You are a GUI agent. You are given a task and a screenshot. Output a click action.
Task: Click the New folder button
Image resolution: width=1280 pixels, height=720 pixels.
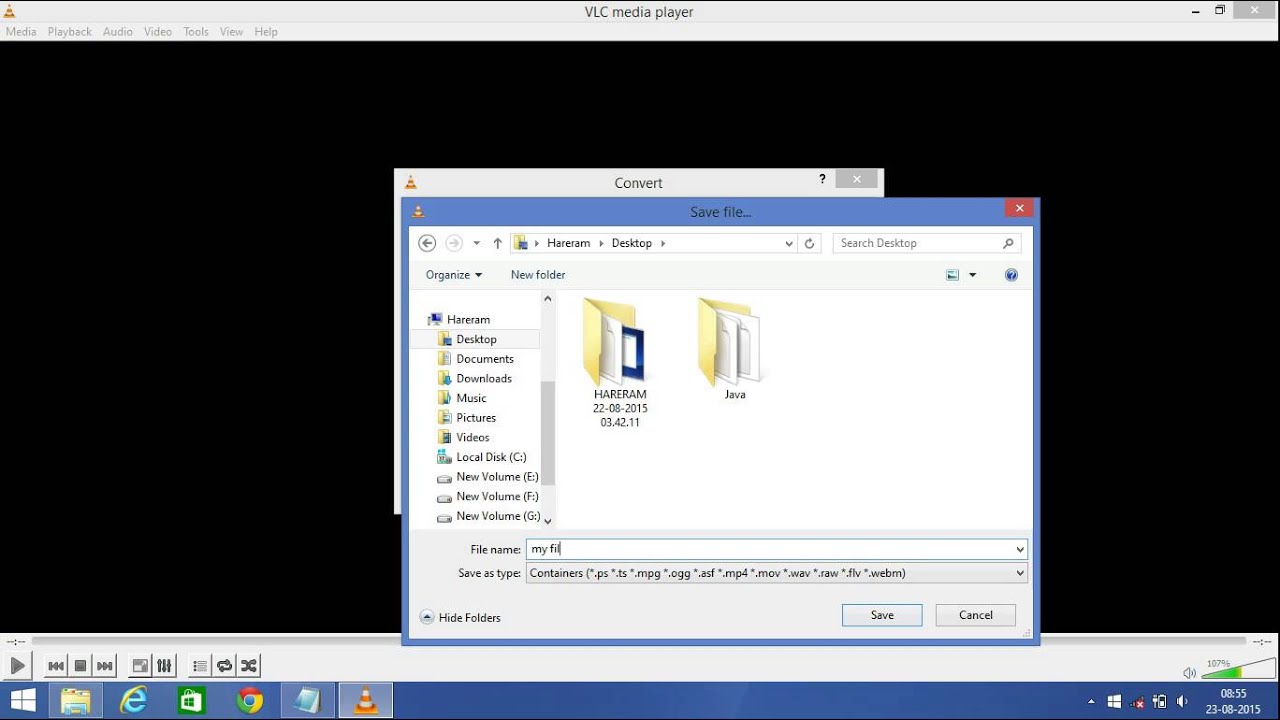pos(538,275)
